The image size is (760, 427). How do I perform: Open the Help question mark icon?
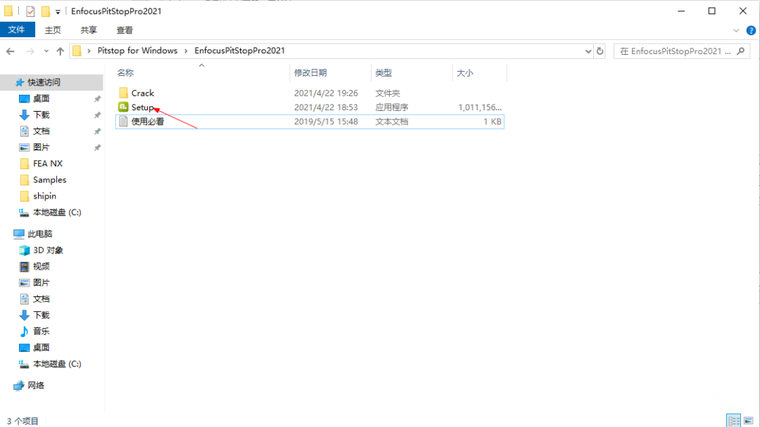pos(751,31)
